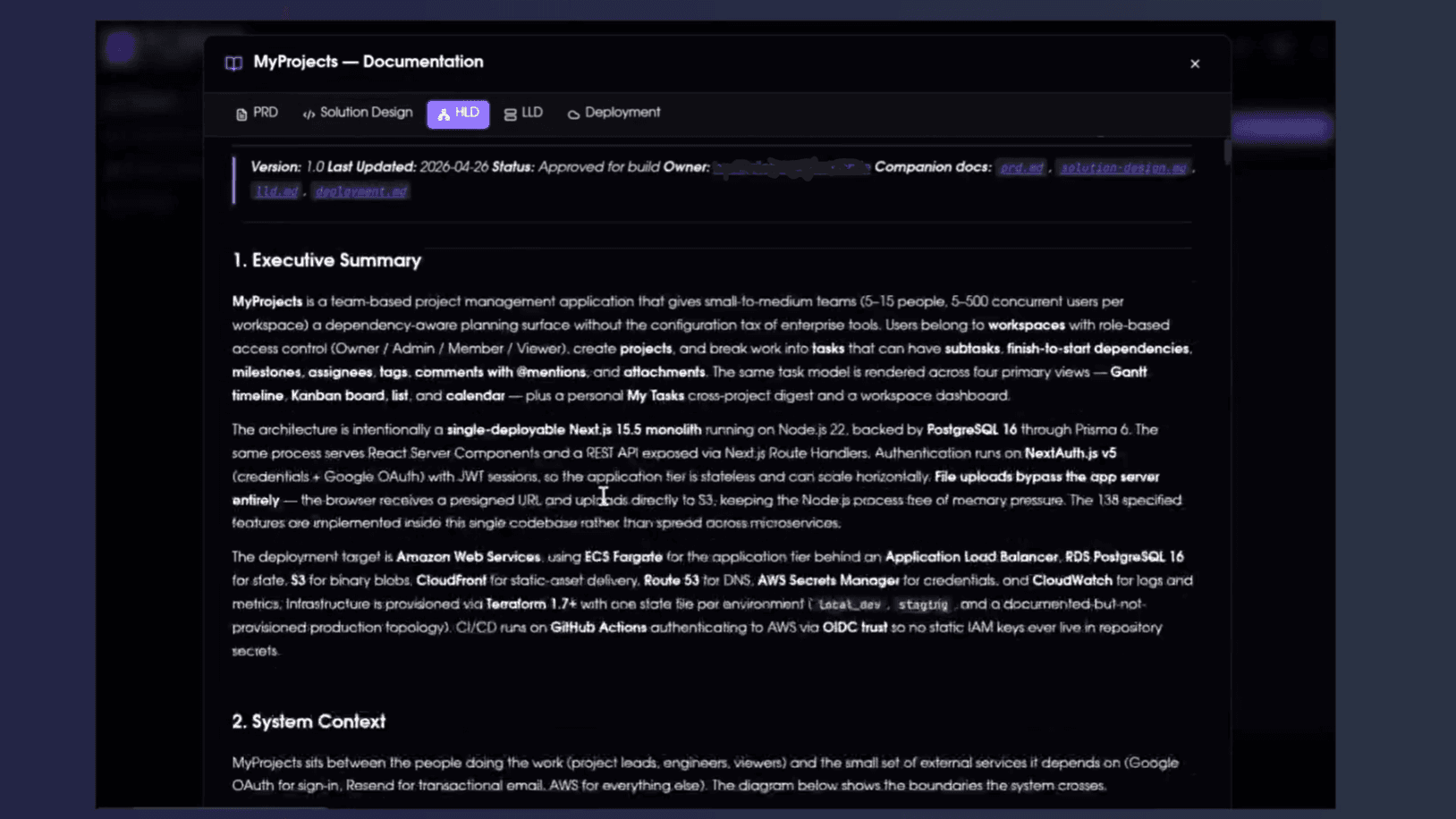Click the '1. Executive Summary' heading

(326, 260)
